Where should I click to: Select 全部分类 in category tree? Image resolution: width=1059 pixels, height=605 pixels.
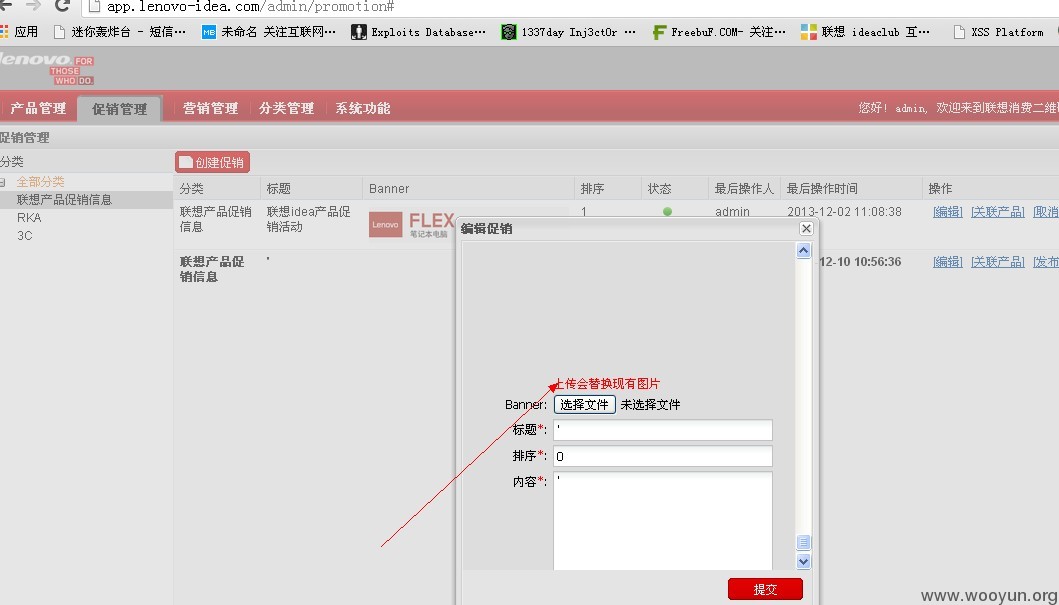coord(41,182)
